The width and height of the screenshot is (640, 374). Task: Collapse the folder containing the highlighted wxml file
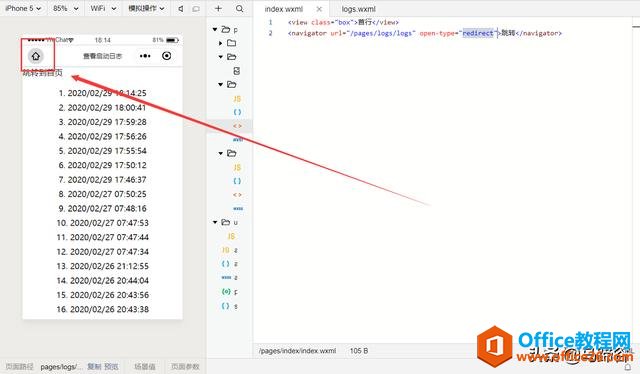point(220,85)
